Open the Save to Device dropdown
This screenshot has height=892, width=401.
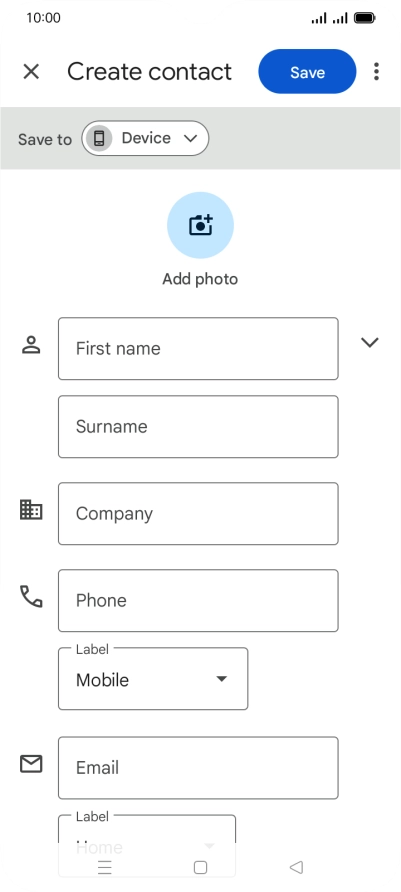(x=145, y=138)
